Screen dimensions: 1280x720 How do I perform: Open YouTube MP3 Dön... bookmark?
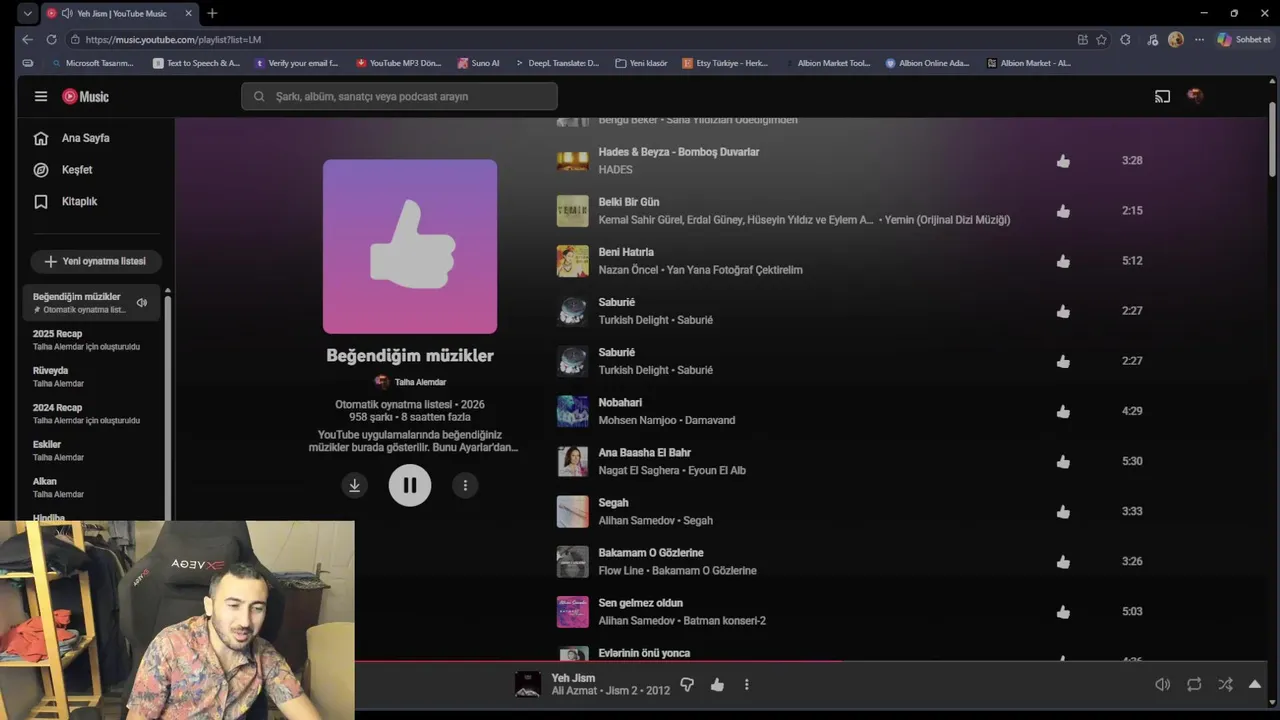click(399, 63)
